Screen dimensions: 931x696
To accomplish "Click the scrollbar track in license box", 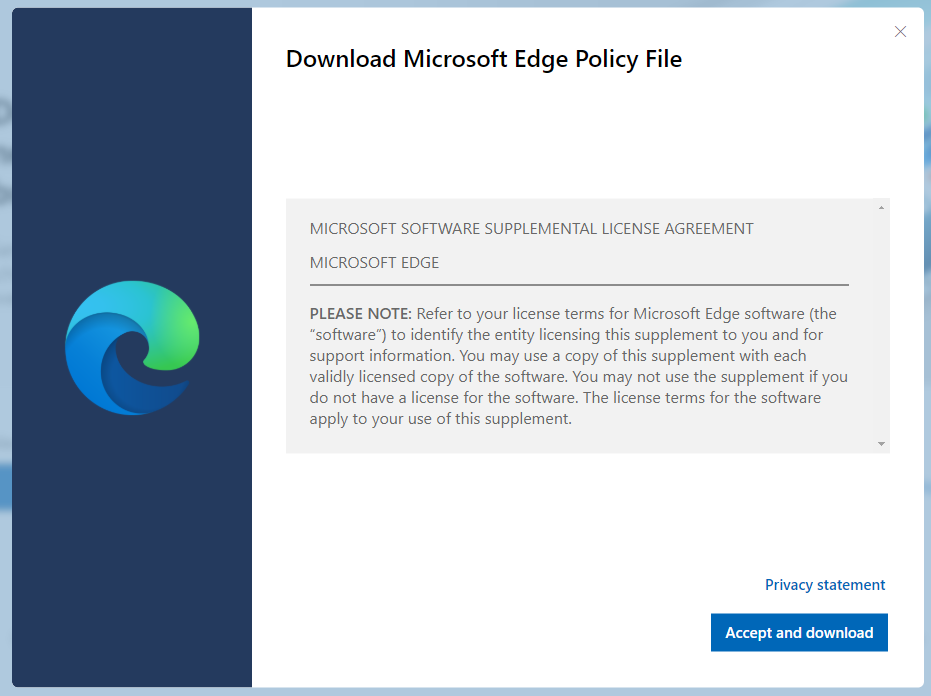I will pos(881,325).
